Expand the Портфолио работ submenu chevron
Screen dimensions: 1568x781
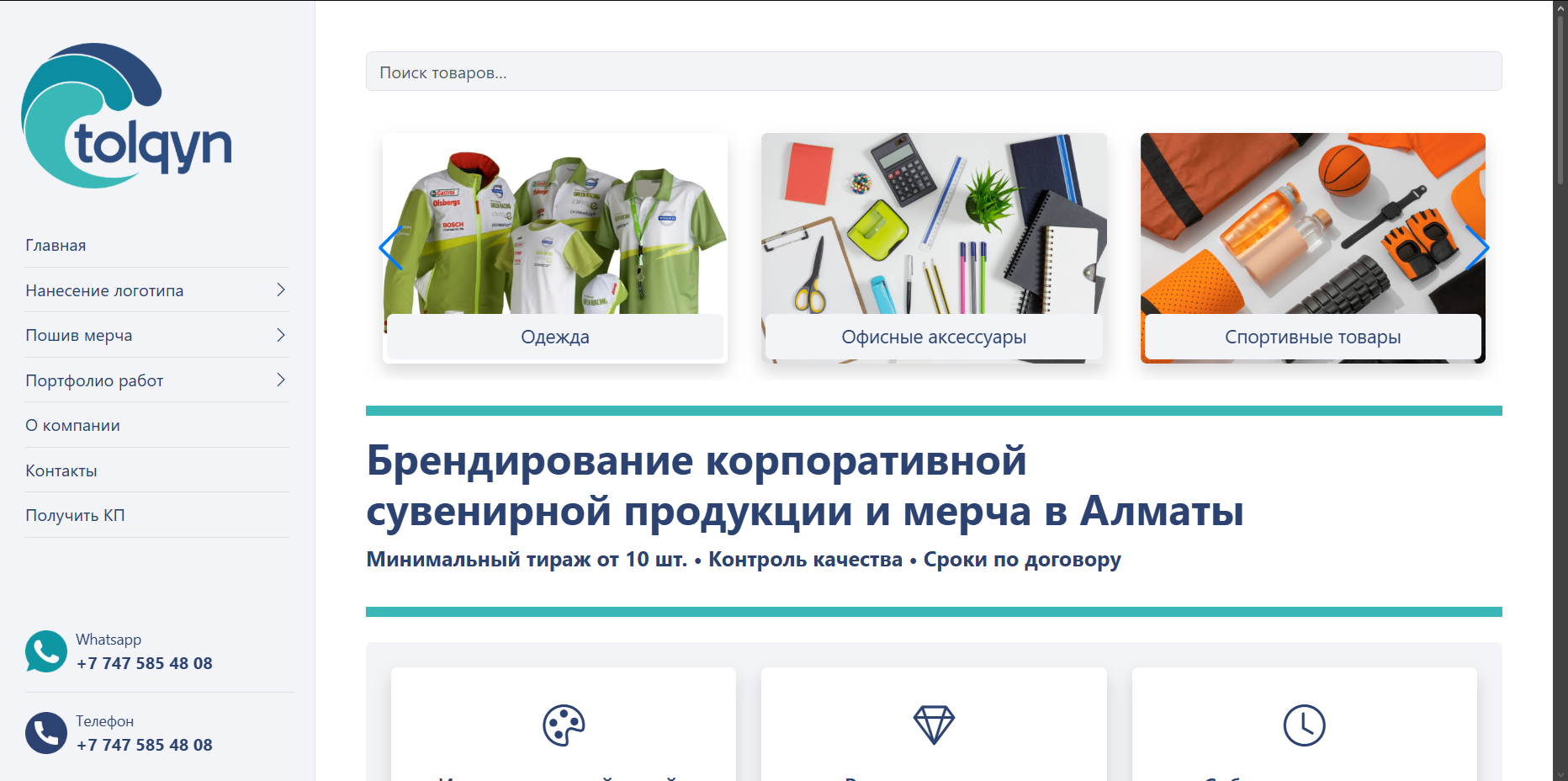pos(281,380)
